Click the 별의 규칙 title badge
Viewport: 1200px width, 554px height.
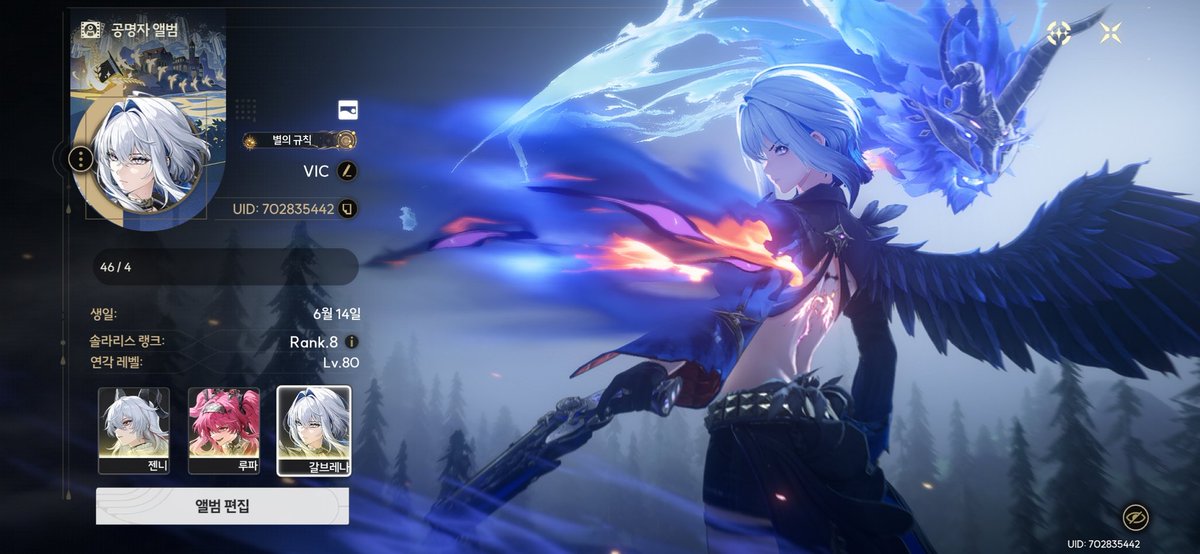(x=300, y=140)
